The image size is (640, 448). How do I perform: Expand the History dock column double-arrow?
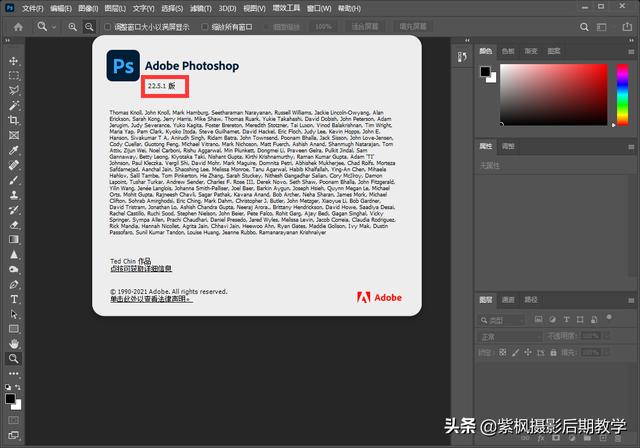[x=467, y=40]
